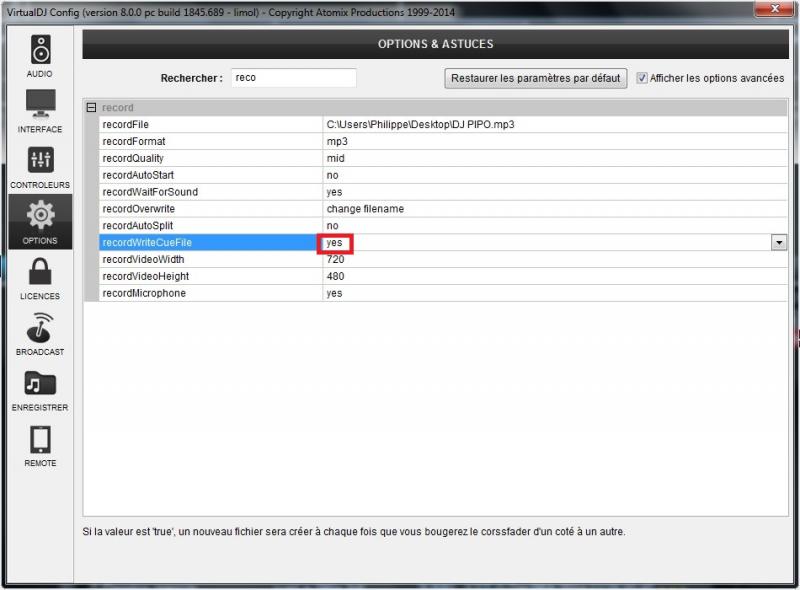Image resolution: width=800 pixels, height=590 pixels.
Task: Click the recordWriteCueFile yes value
Action: click(334, 242)
